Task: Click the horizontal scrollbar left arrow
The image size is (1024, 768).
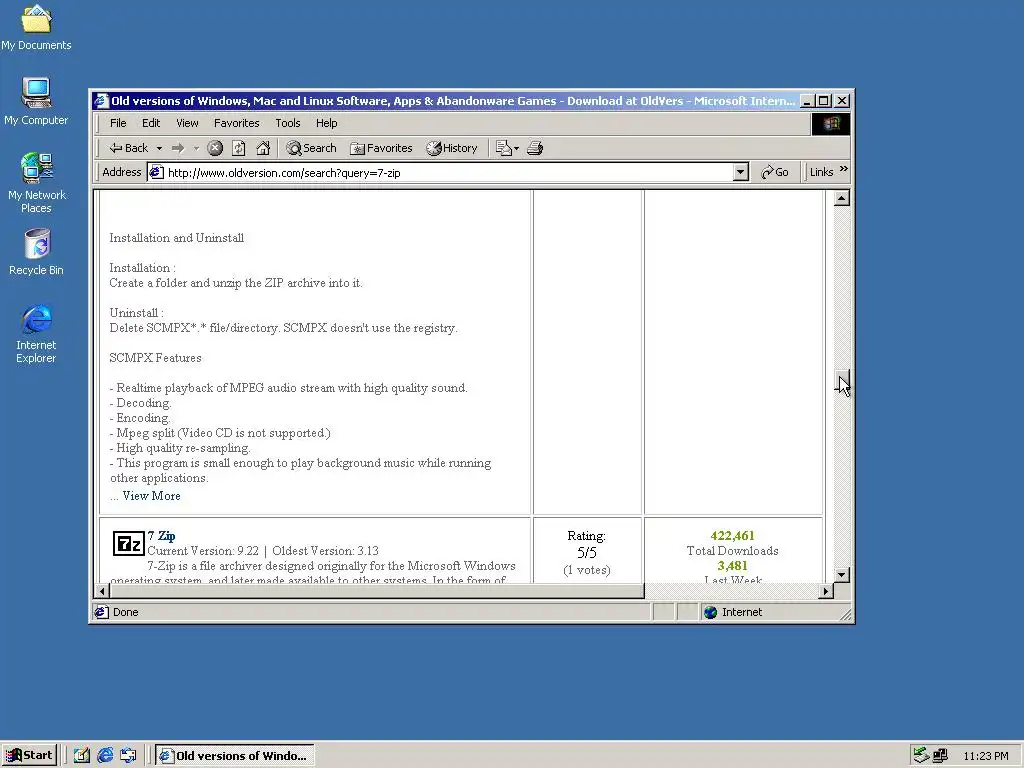Action: pos(102,591)
